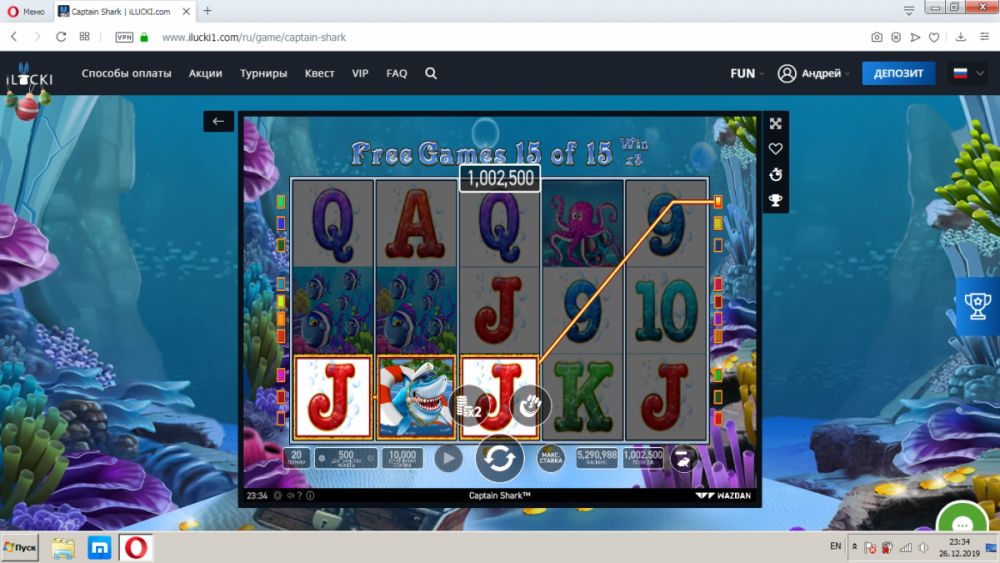Set maximum bet with Макс. Ставка

550,458
